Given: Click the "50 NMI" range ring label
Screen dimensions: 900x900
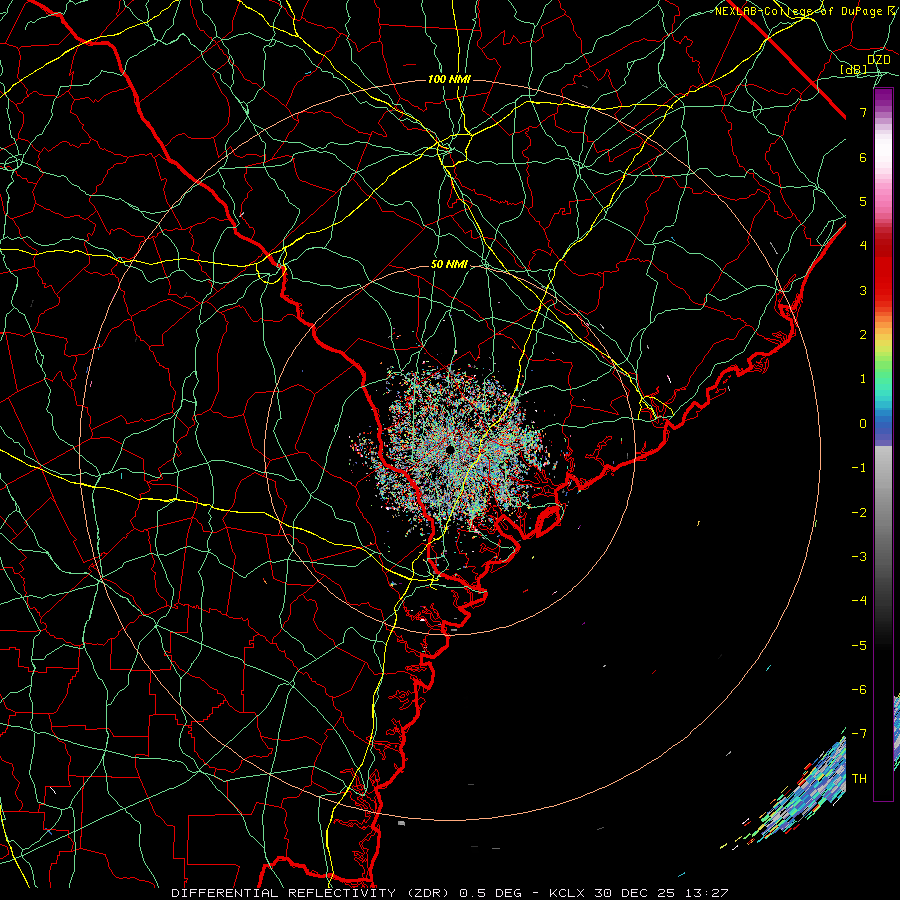Looking at the screenshot, I should pos(449,264).
